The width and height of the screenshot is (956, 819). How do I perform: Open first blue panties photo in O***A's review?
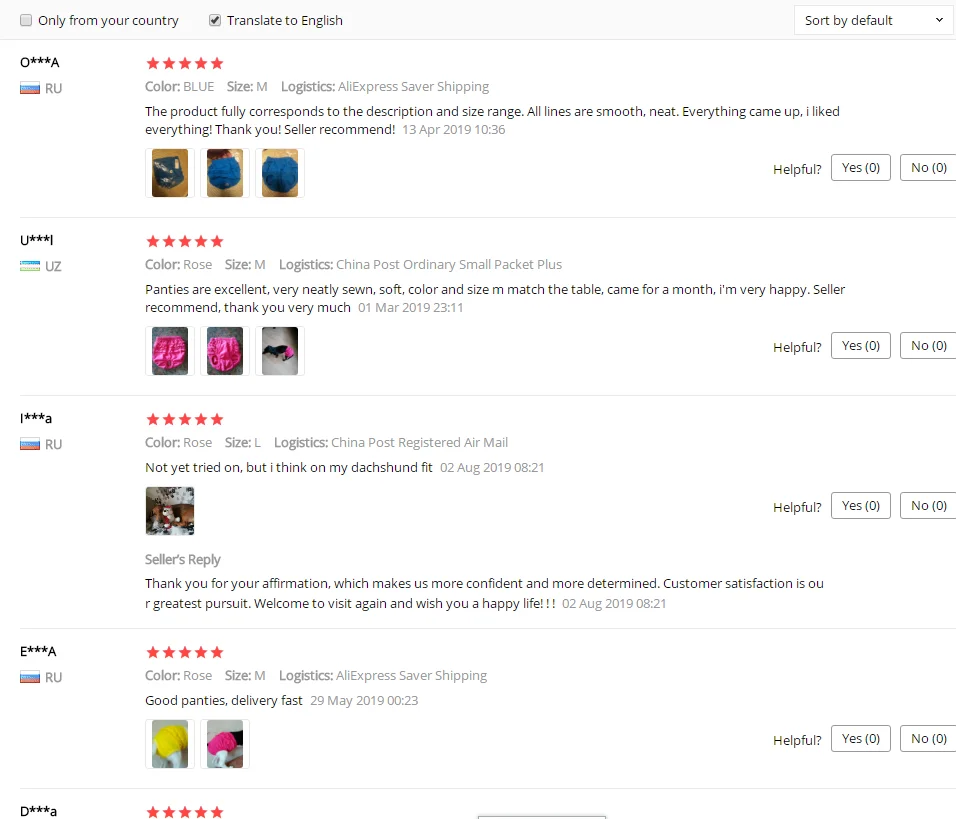[170, 173]
